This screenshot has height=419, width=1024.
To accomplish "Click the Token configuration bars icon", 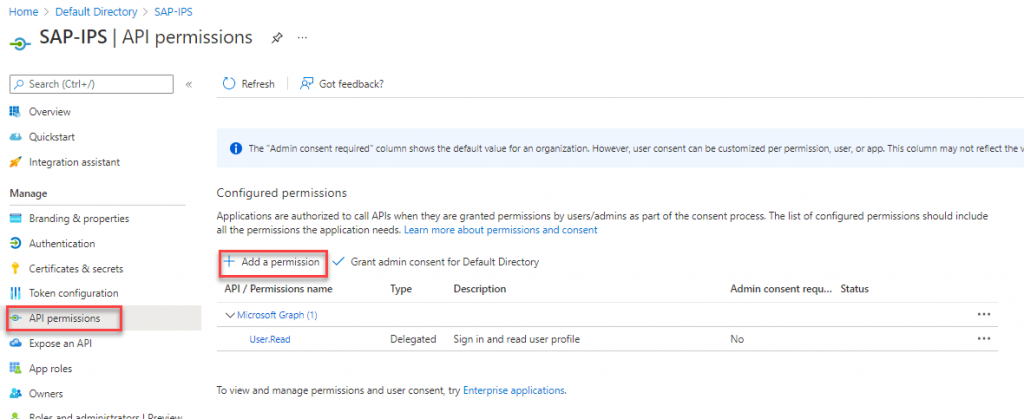I will pyautogui.click(x=16, y=294).
